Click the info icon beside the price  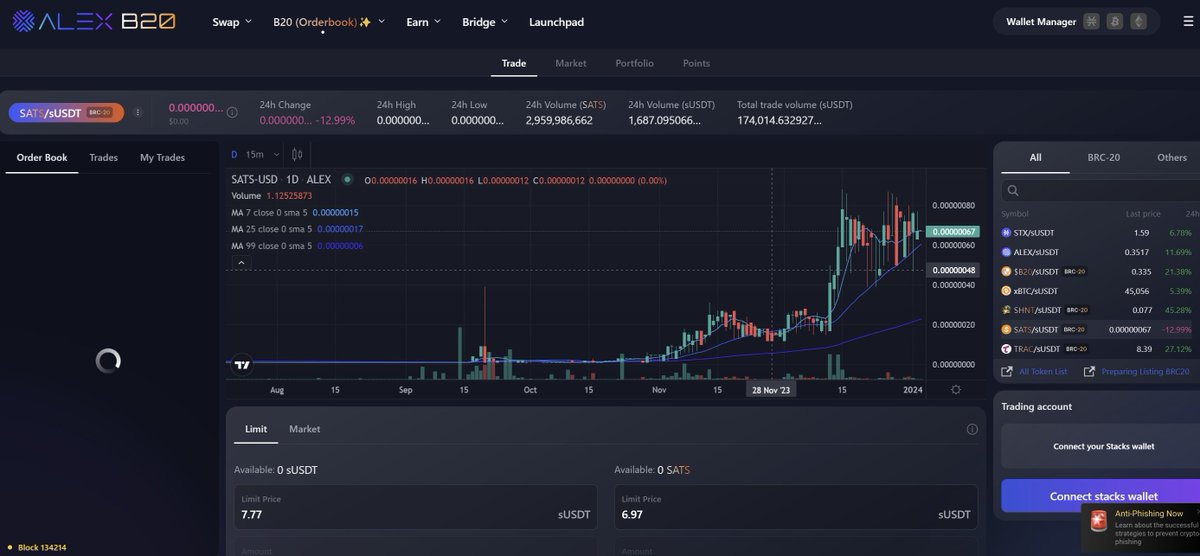232,113
